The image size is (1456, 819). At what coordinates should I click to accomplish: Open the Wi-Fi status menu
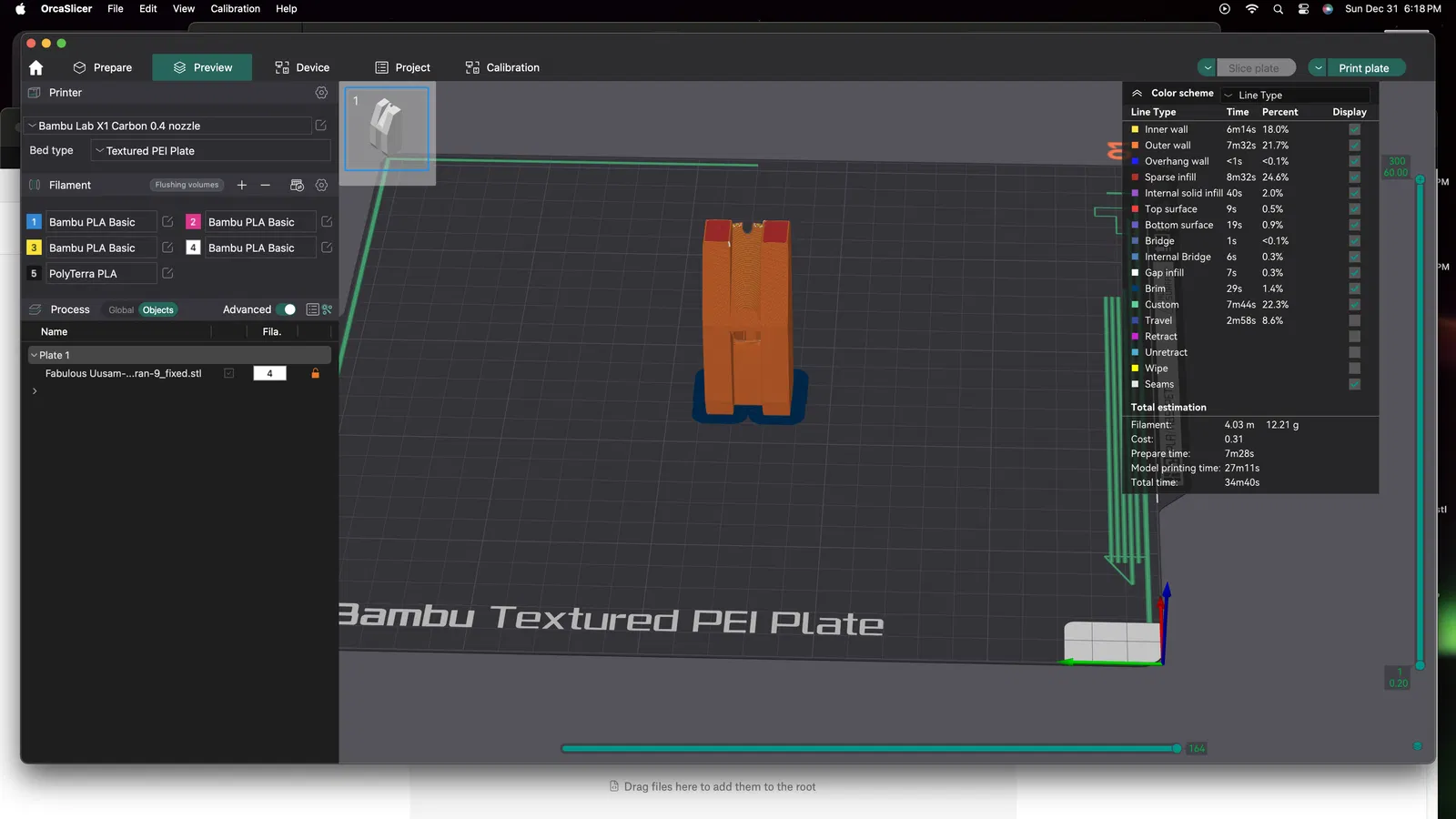pyautogui.click(x=1252, y=9)
